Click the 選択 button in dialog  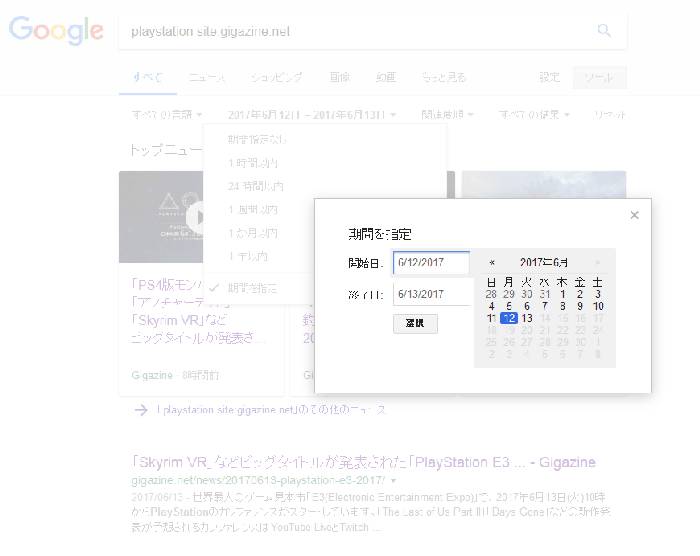[x=415, y=323]
